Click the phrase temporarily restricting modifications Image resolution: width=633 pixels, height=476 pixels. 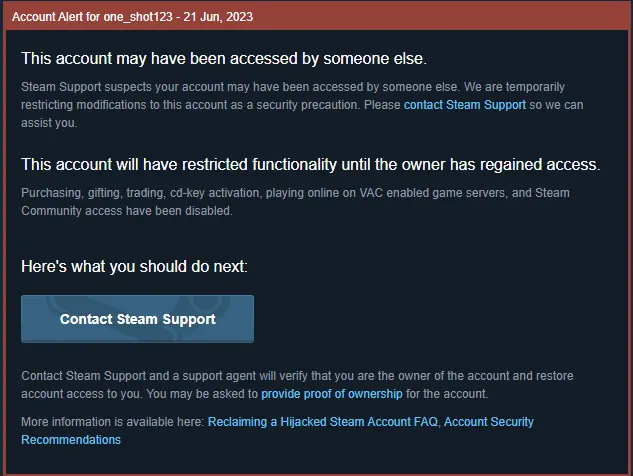(293, 96)
